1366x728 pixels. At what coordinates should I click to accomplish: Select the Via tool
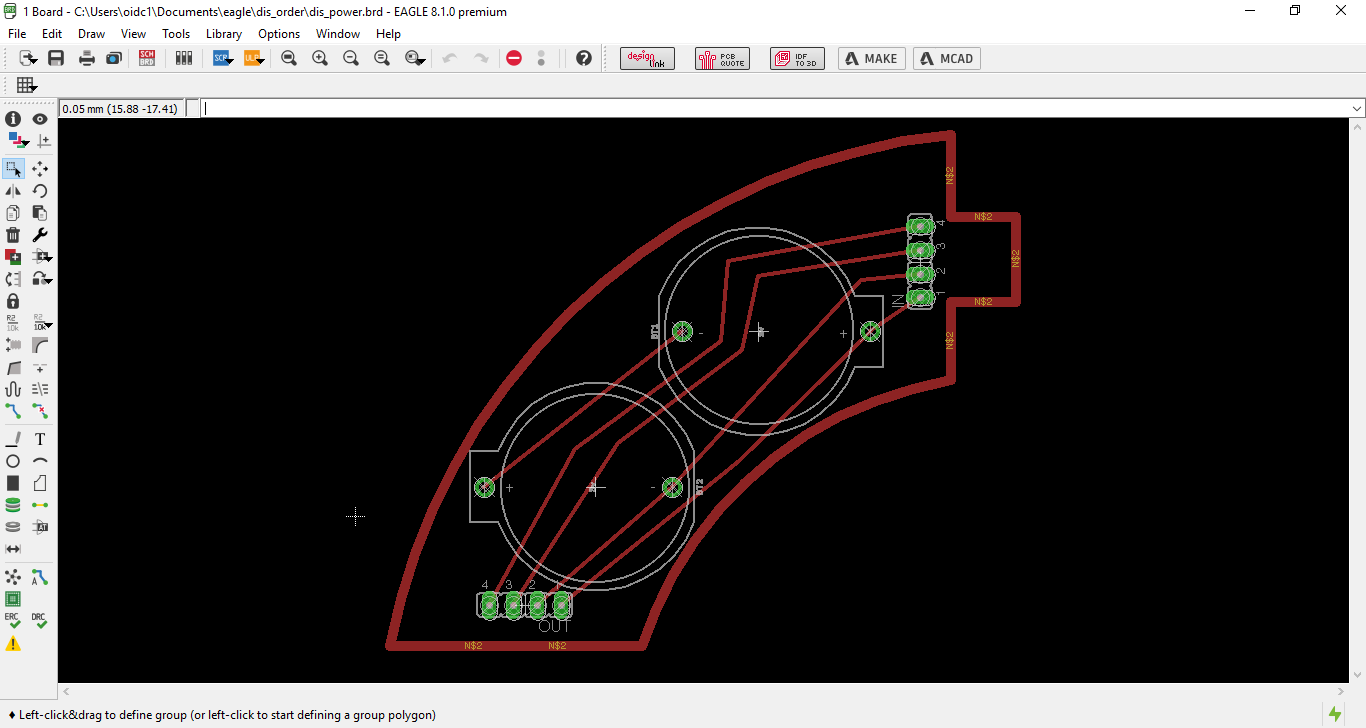click(13, 505)
